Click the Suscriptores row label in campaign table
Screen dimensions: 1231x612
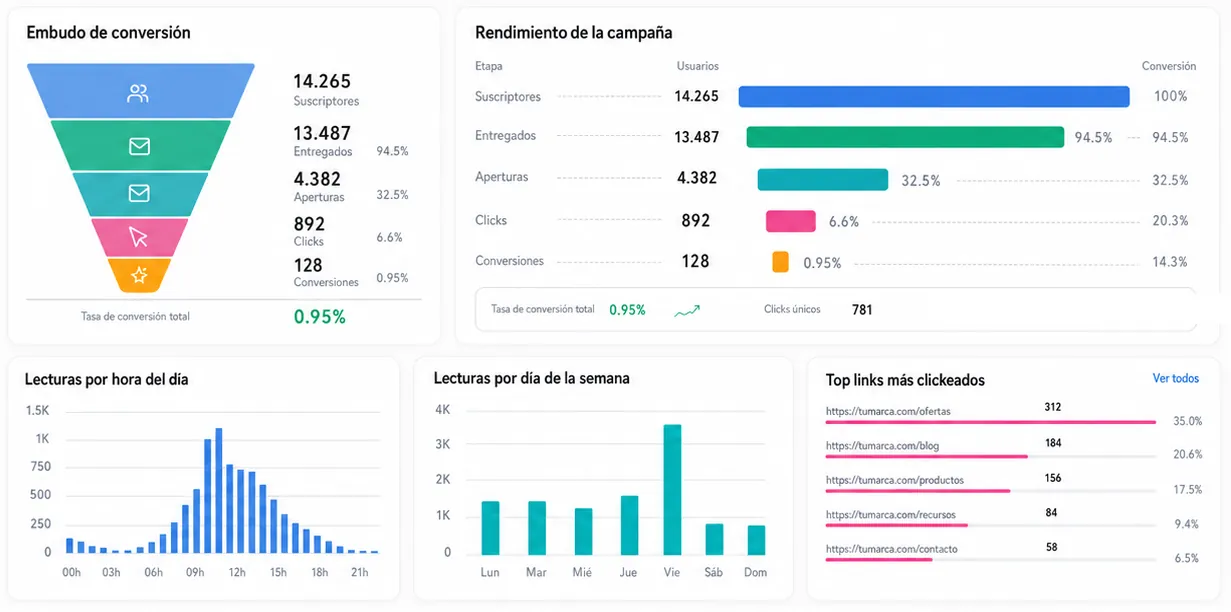point(508,97)
